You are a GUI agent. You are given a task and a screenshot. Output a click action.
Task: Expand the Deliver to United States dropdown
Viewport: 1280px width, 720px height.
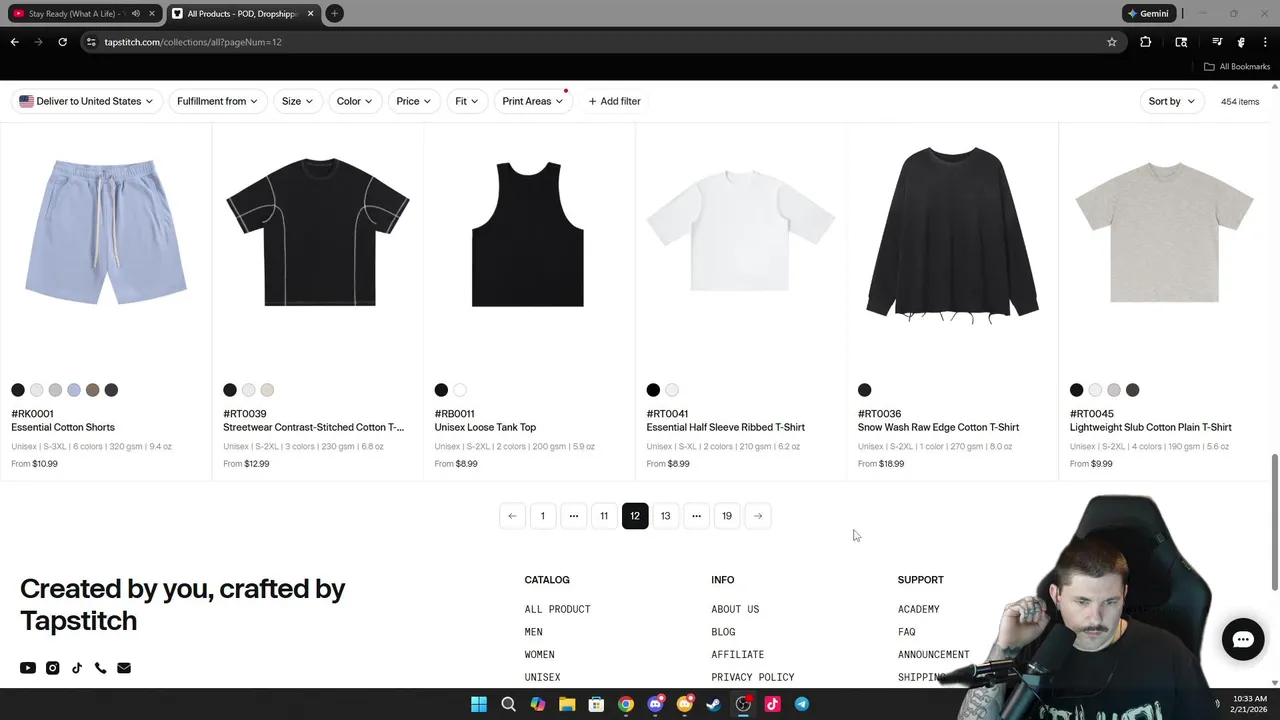pos(86,101)
